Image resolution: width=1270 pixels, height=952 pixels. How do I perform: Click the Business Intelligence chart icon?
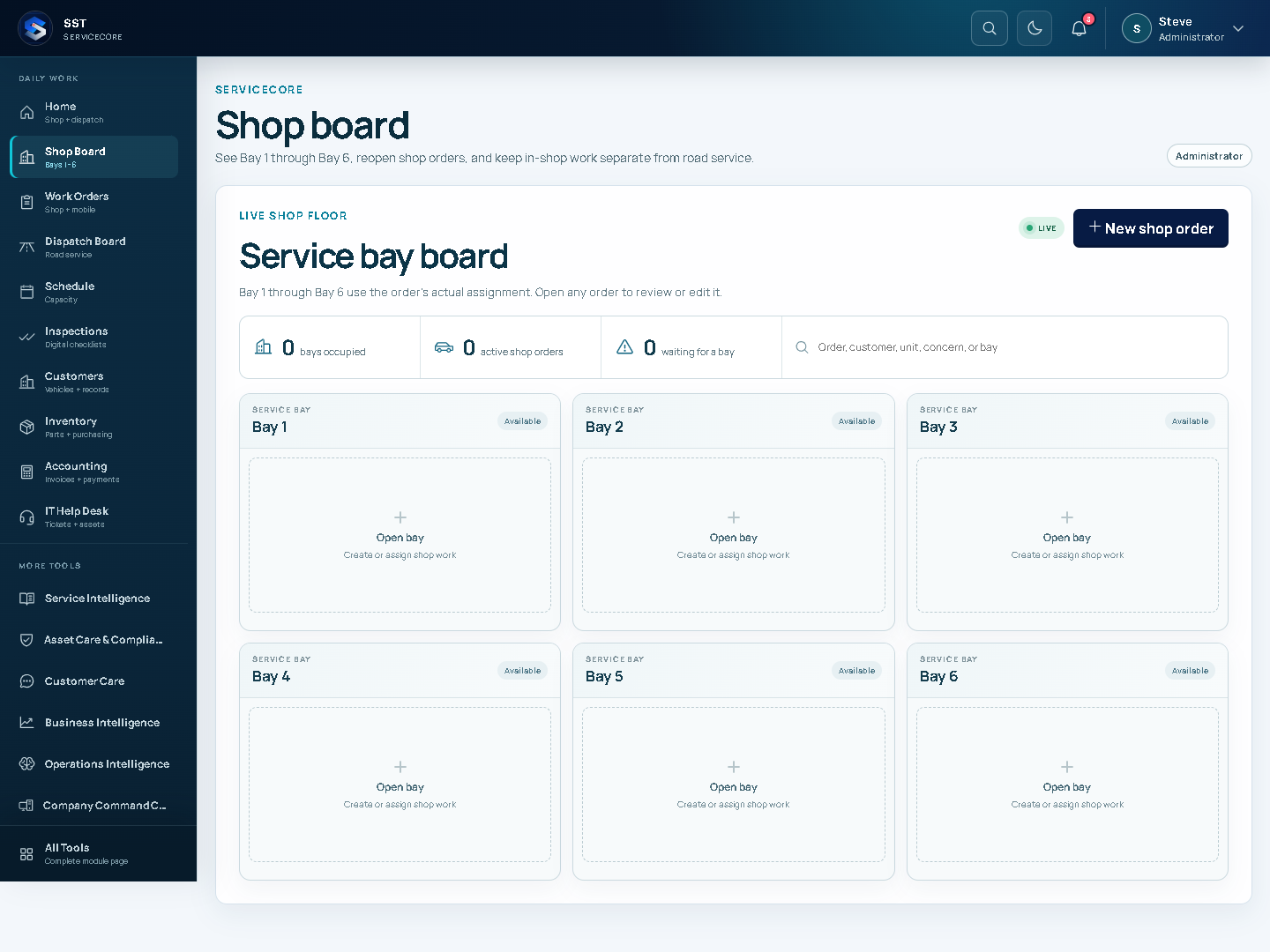27,723
